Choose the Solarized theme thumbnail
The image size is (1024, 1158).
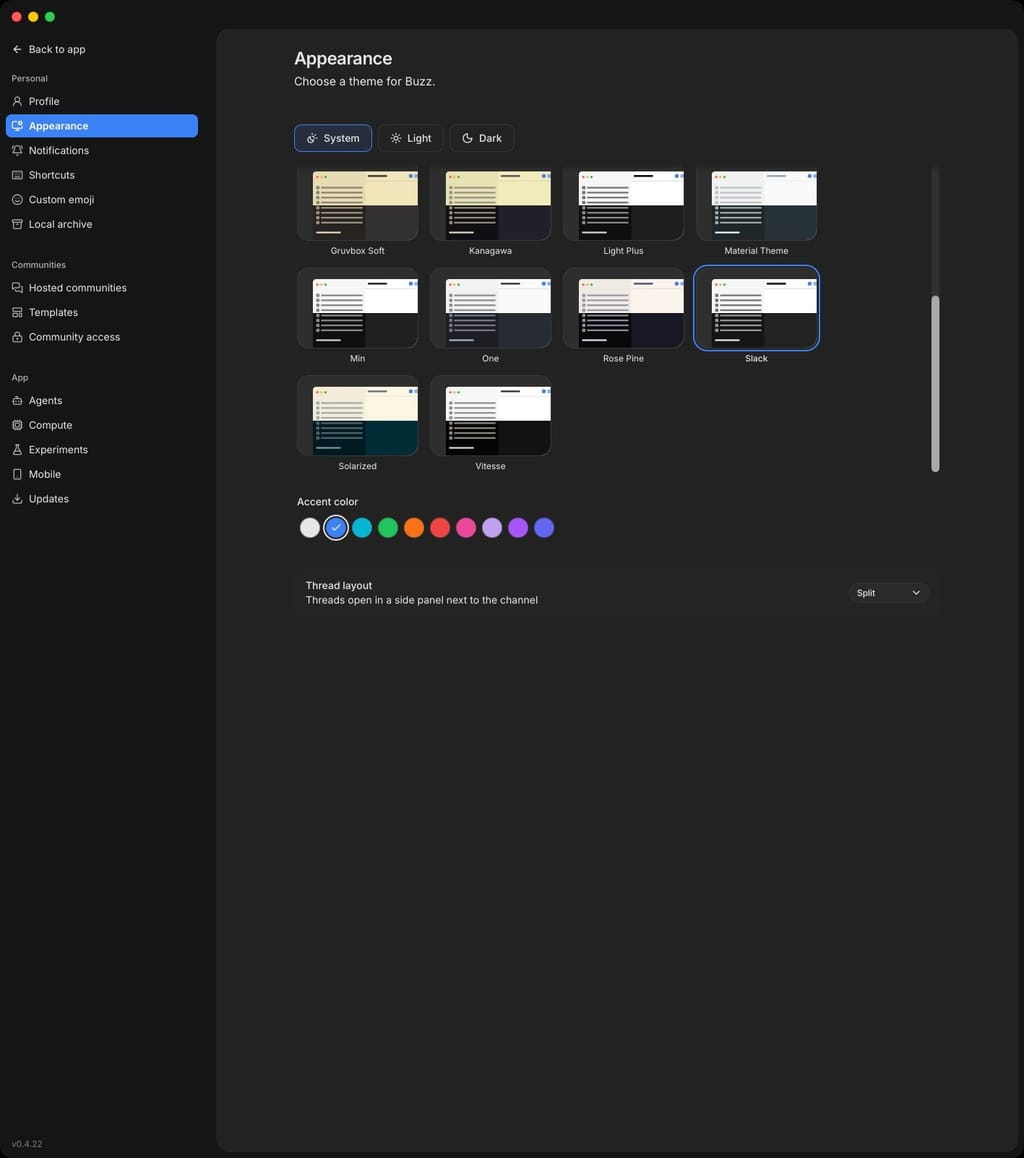[357, 416]
